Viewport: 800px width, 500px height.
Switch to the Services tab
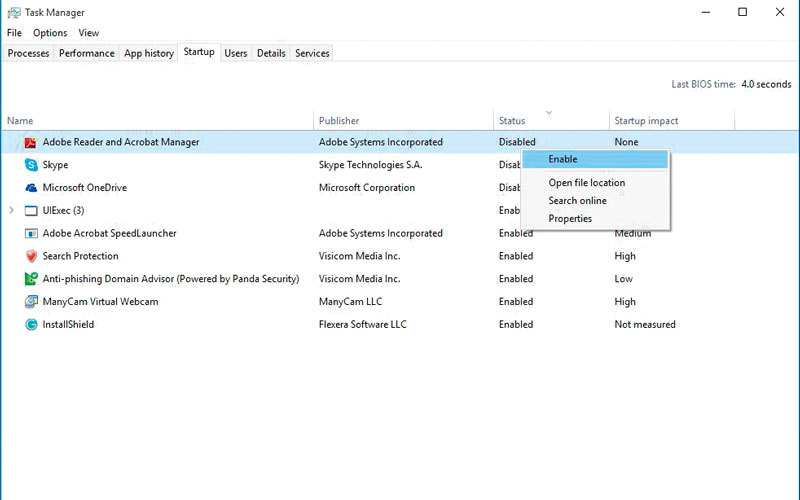[x=312, y=53]
